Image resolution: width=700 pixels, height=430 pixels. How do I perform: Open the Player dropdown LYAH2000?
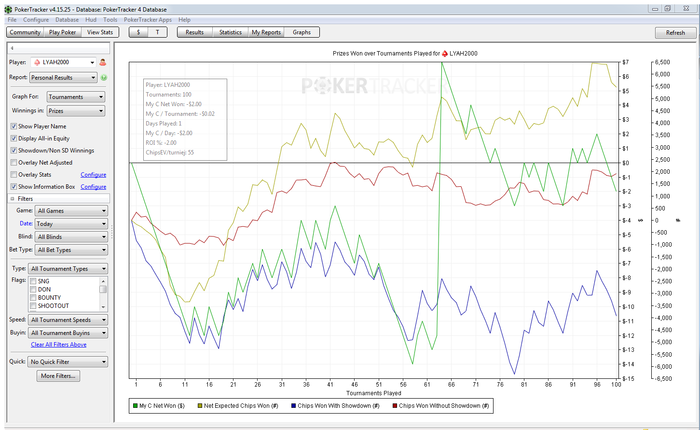[63, 63]
